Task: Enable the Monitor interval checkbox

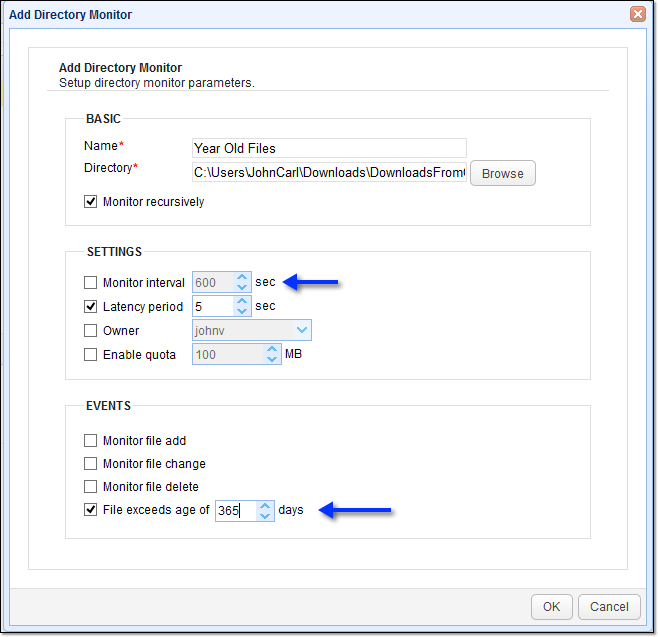Action: pyautogui.click(x=92, y=283)
